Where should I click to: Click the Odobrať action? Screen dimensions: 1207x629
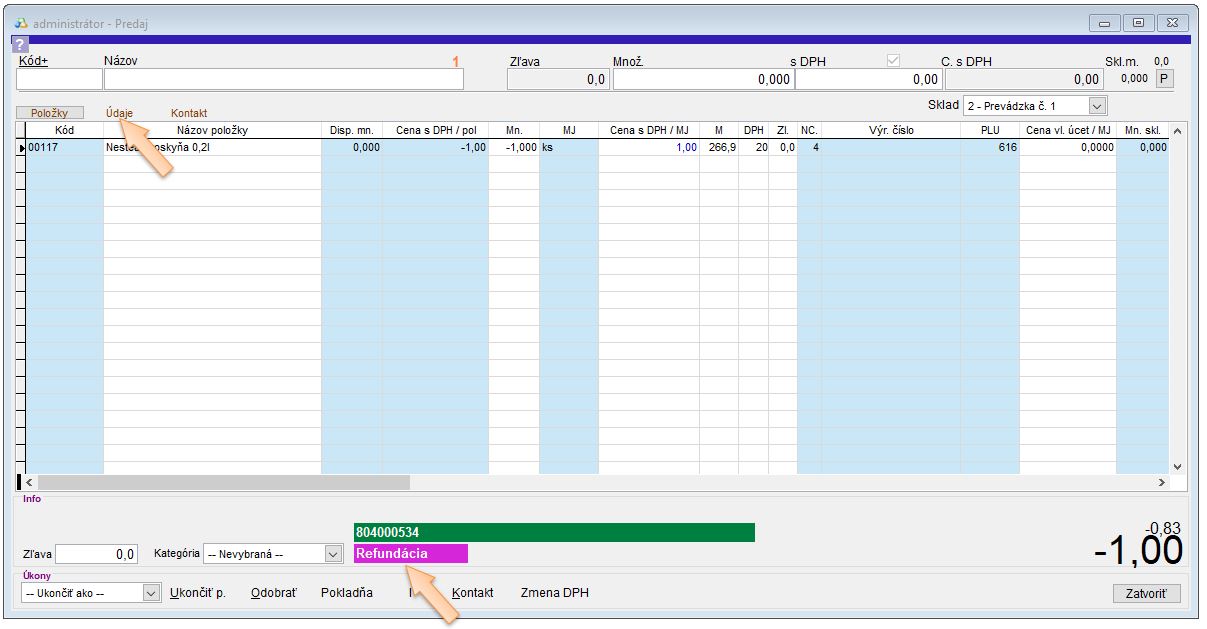click(273, 593)
